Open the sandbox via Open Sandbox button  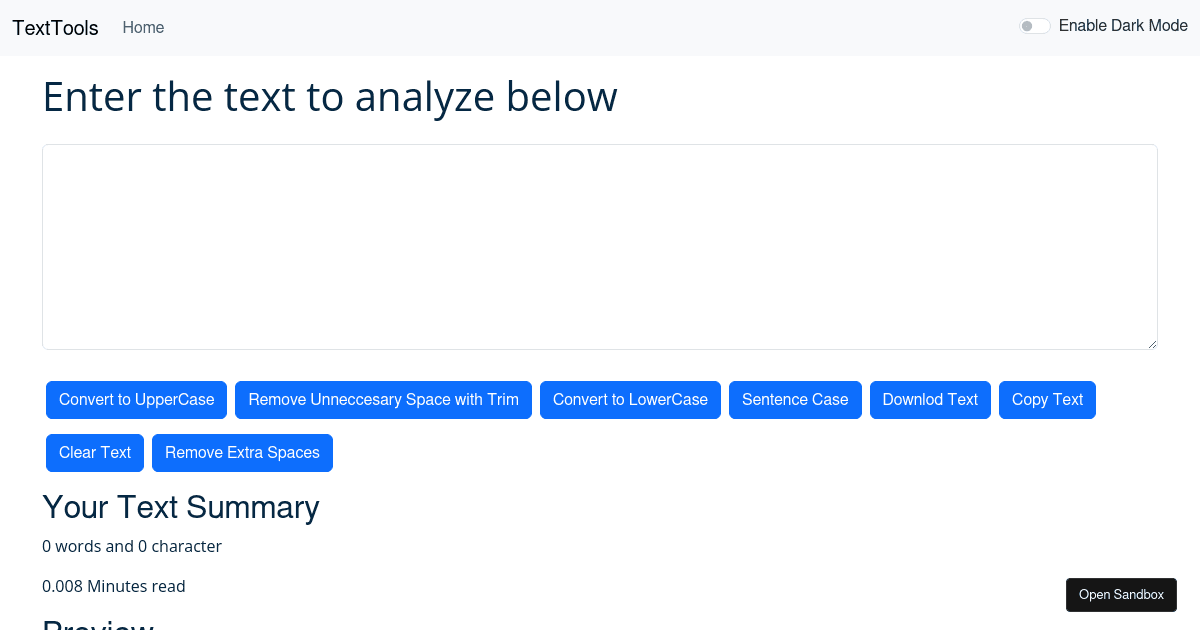coord(1121,594)
